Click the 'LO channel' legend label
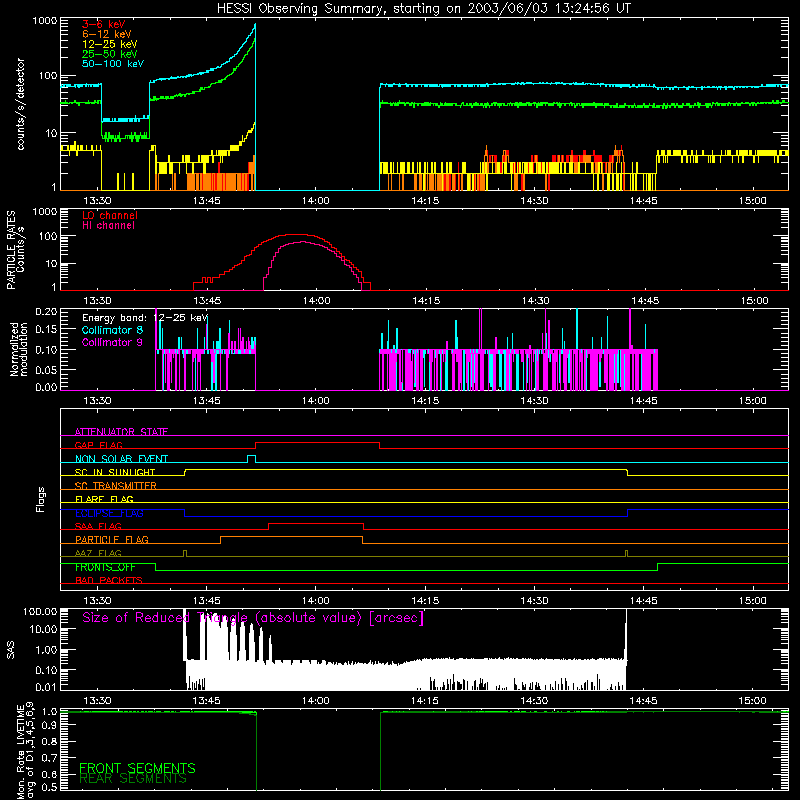Viewport: 800px width, 800px height. 110,215
